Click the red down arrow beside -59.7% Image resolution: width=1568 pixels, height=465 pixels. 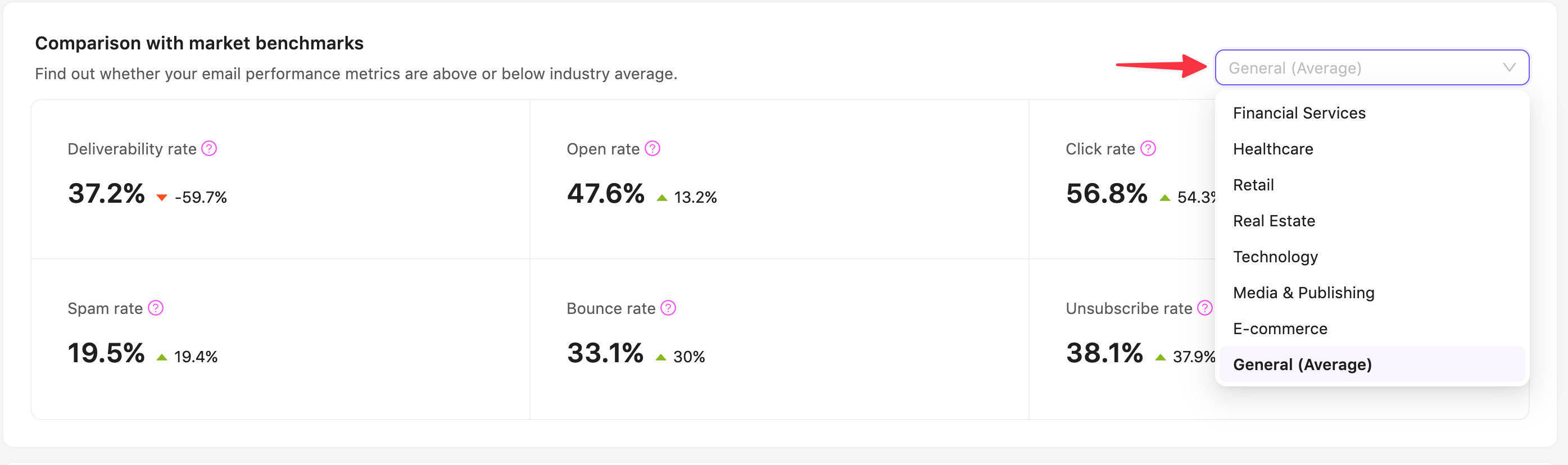(161, 197)
